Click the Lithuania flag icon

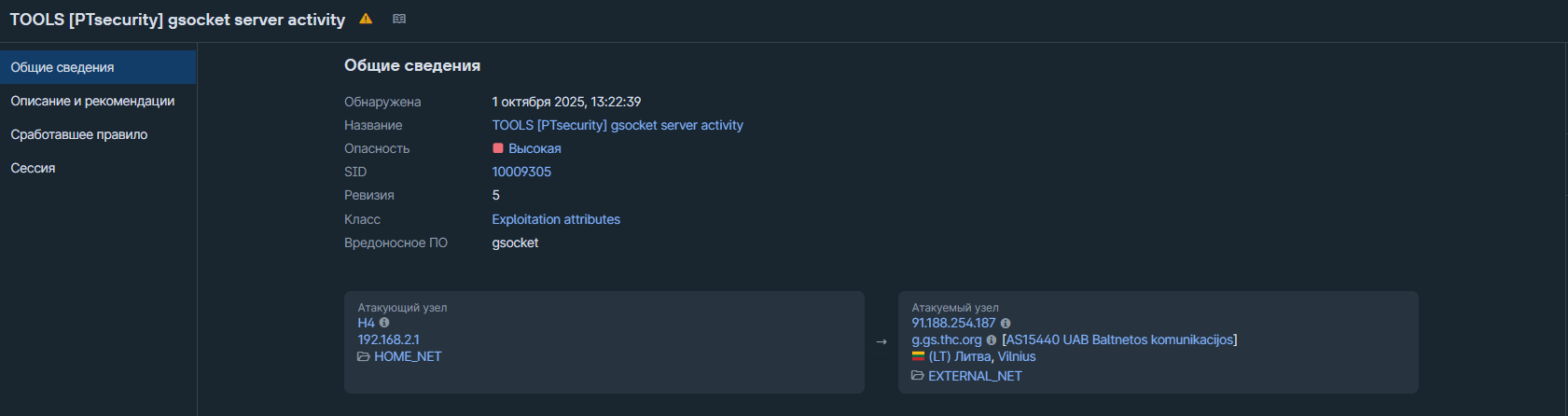coord(918,356)
